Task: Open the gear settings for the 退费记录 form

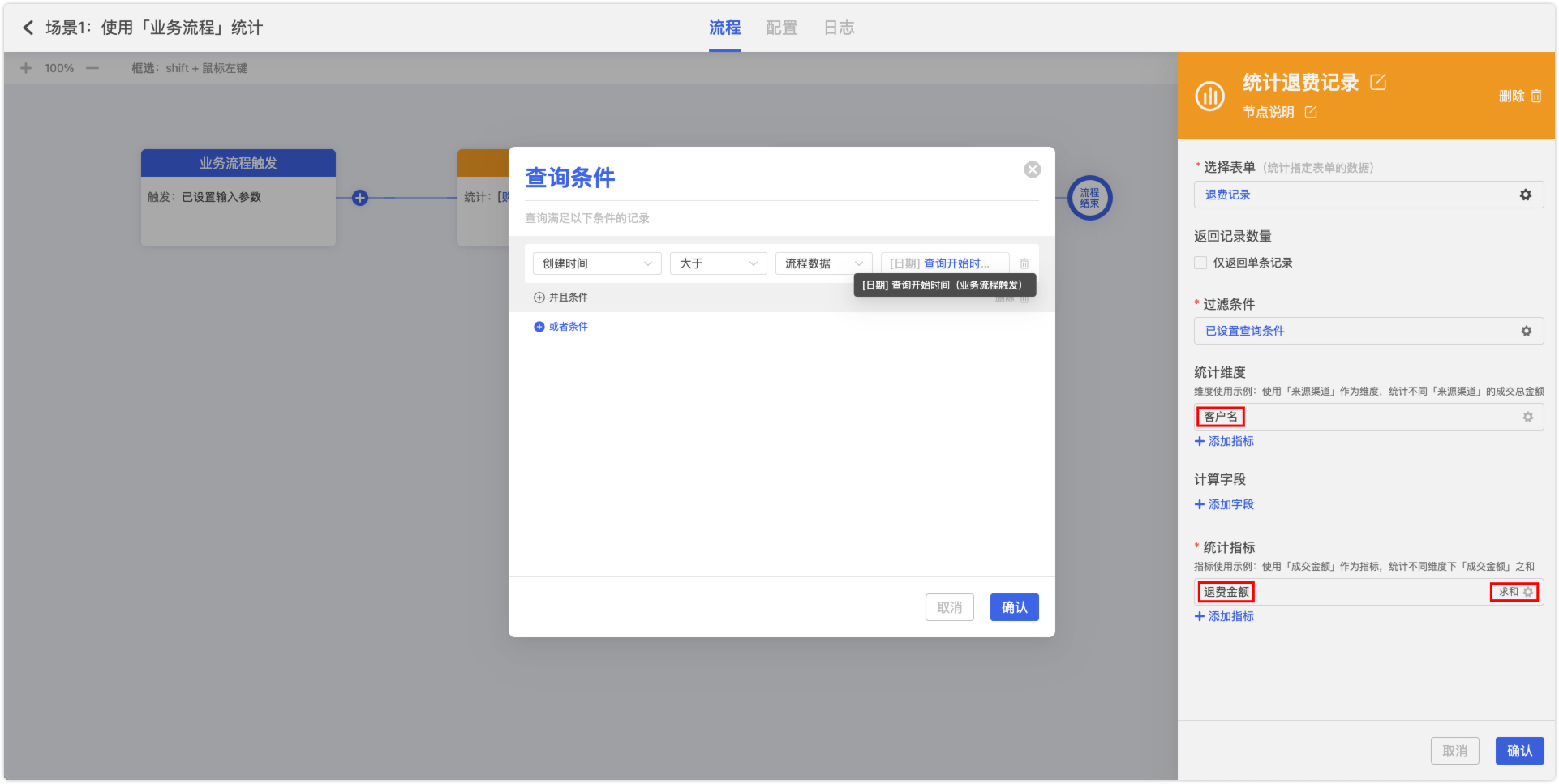Action: [x=1525, y=195]
